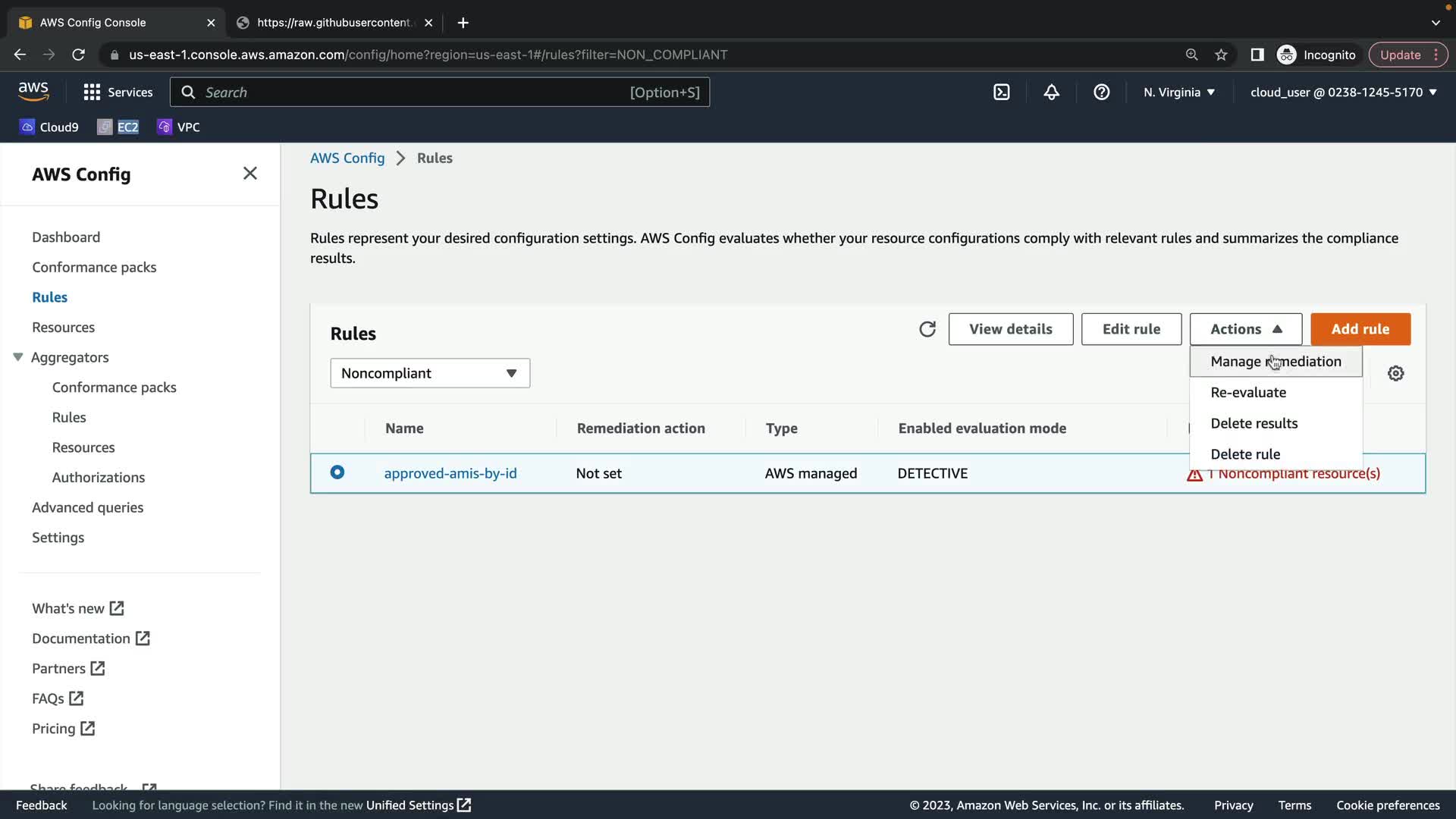The height and width of the screenshot is (819, 1456).
Task: Refresh the Rules table
Action: coord(927,329)
